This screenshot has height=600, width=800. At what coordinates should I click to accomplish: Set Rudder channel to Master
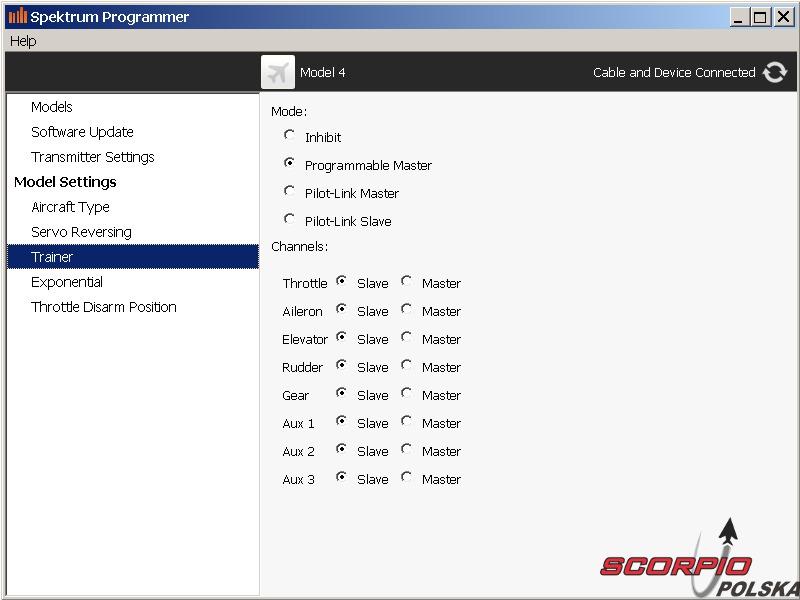tap(406, 365)
